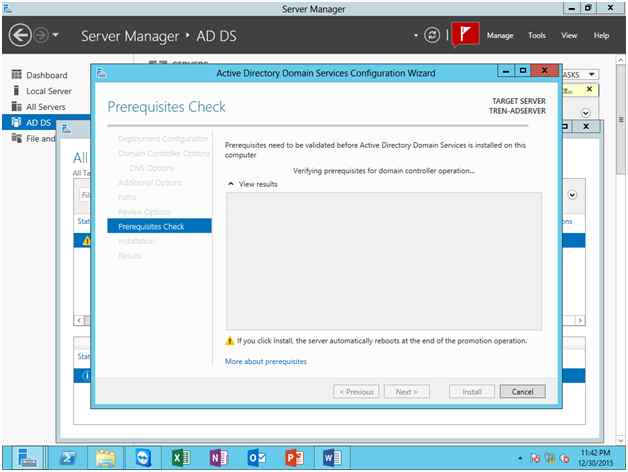Viewport: 628px width, 472px height.
Task: Click the Previous button in wizard
Action: pos(356,391)
